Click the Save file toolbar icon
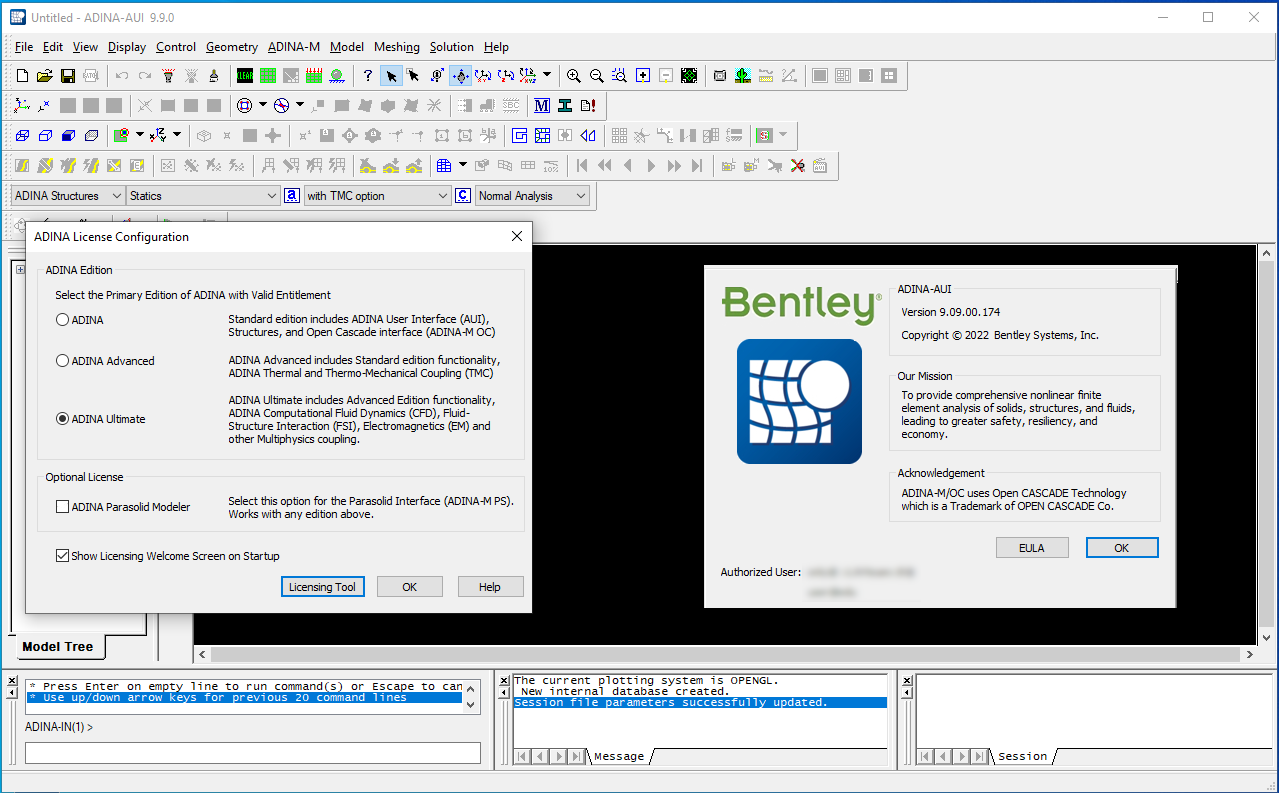Viewport: 1279px width, 793px height. click(x=68, y=76)
